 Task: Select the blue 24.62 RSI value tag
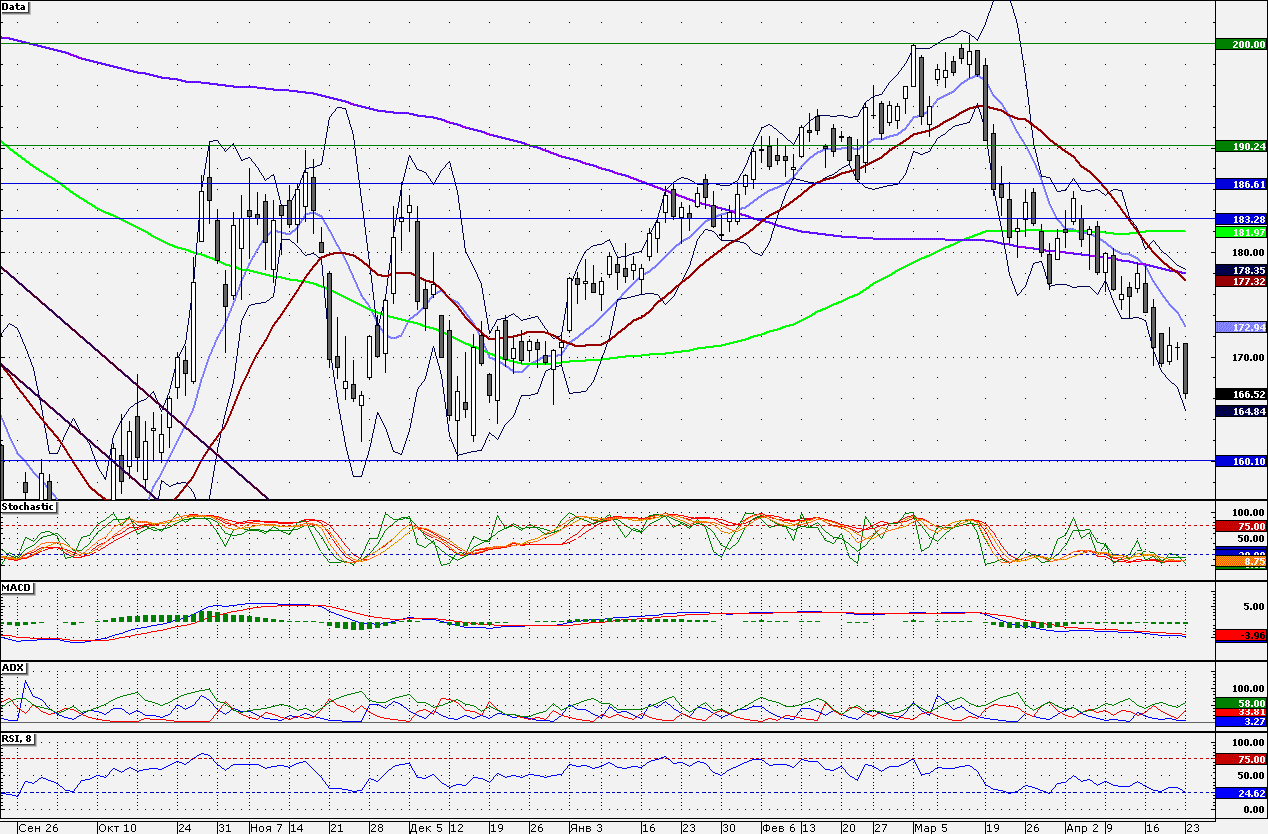click(x=1241, y=793)
